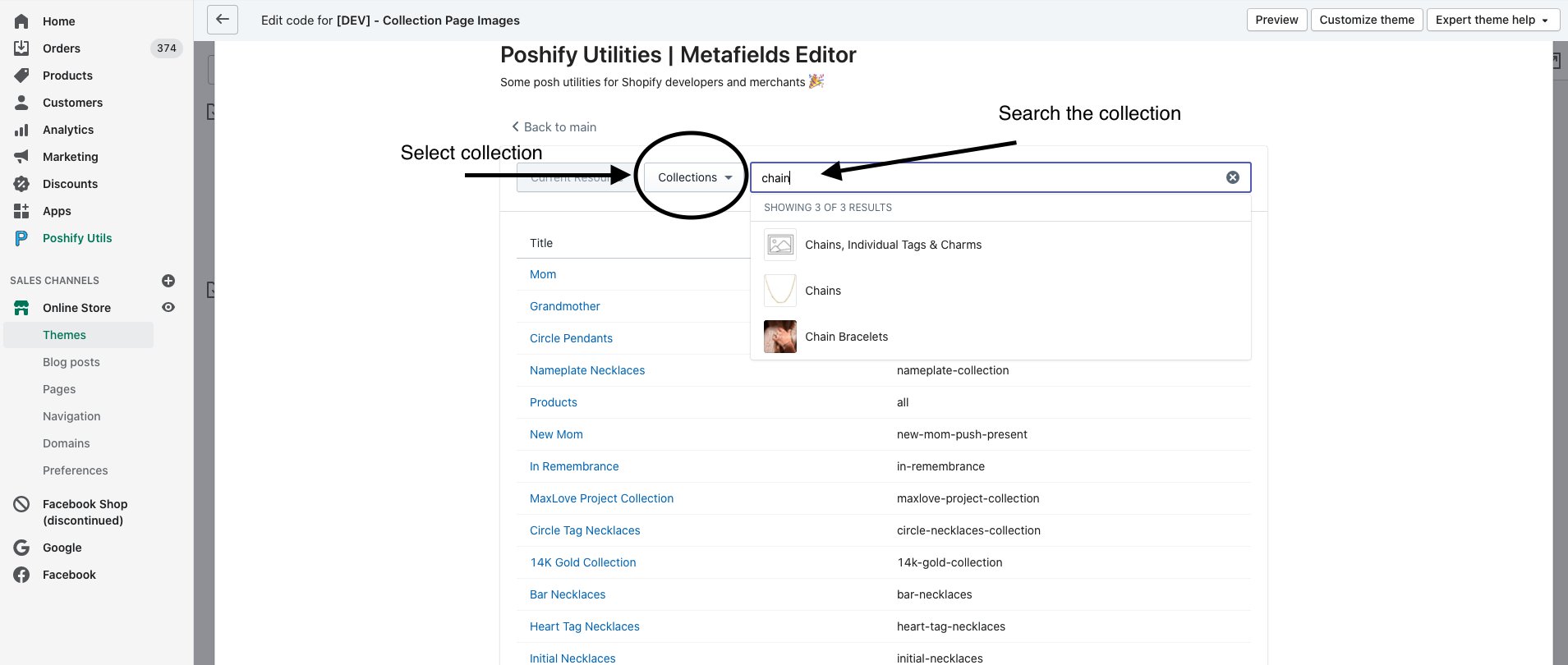Click the back arrow button in header
Screen dimensions: 1568x665
(x=223, y=20)
